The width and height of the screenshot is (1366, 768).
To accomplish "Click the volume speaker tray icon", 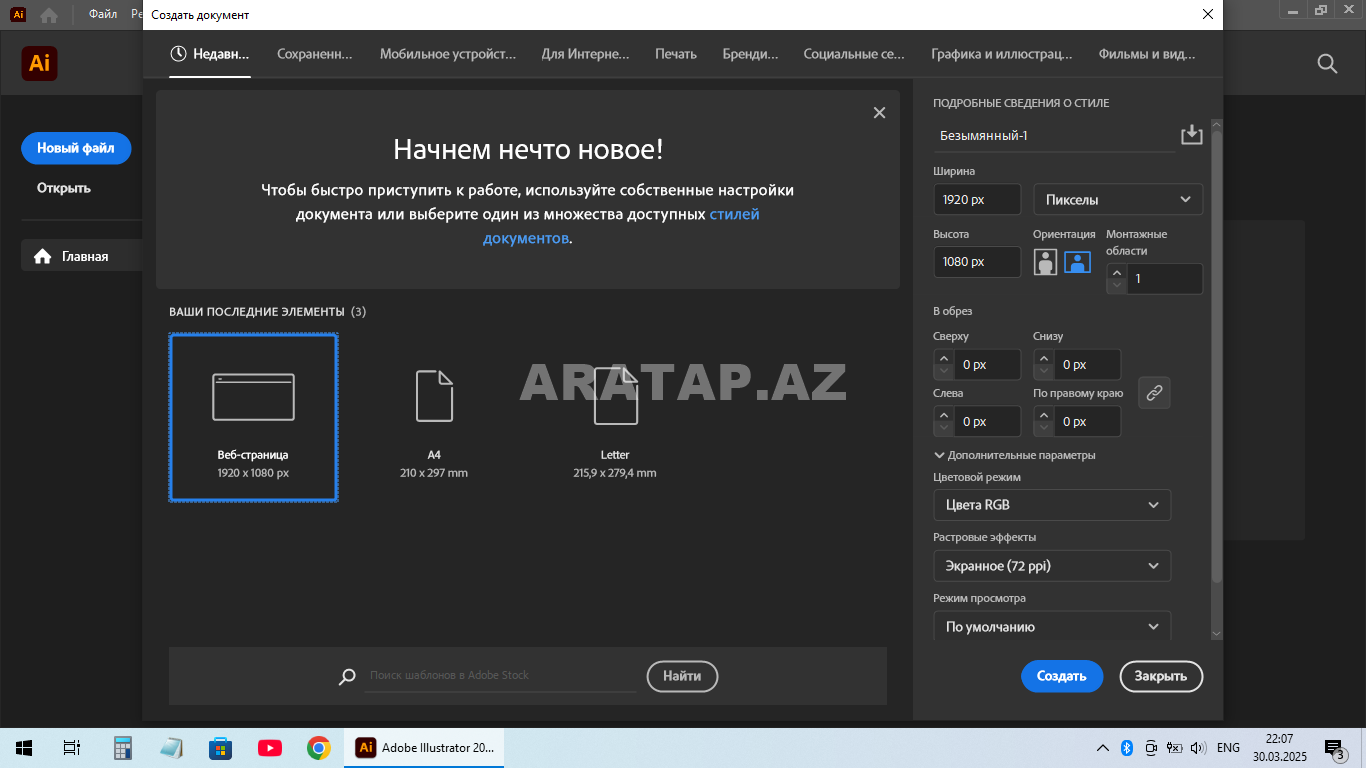I will [x=1199, y=748].
